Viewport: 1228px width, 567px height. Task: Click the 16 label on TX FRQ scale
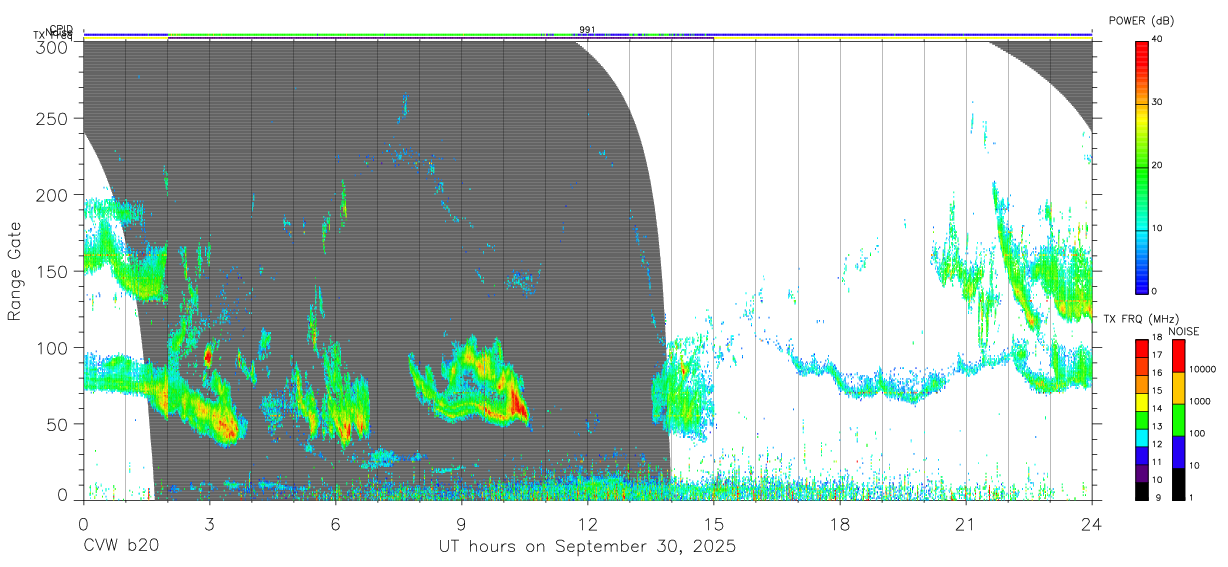[1157, 374]
